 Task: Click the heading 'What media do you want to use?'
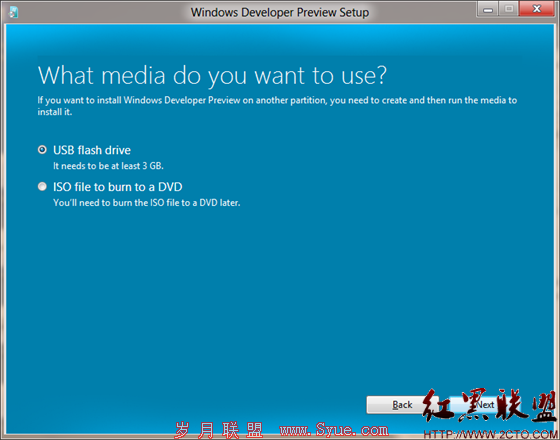coord(212,76)
